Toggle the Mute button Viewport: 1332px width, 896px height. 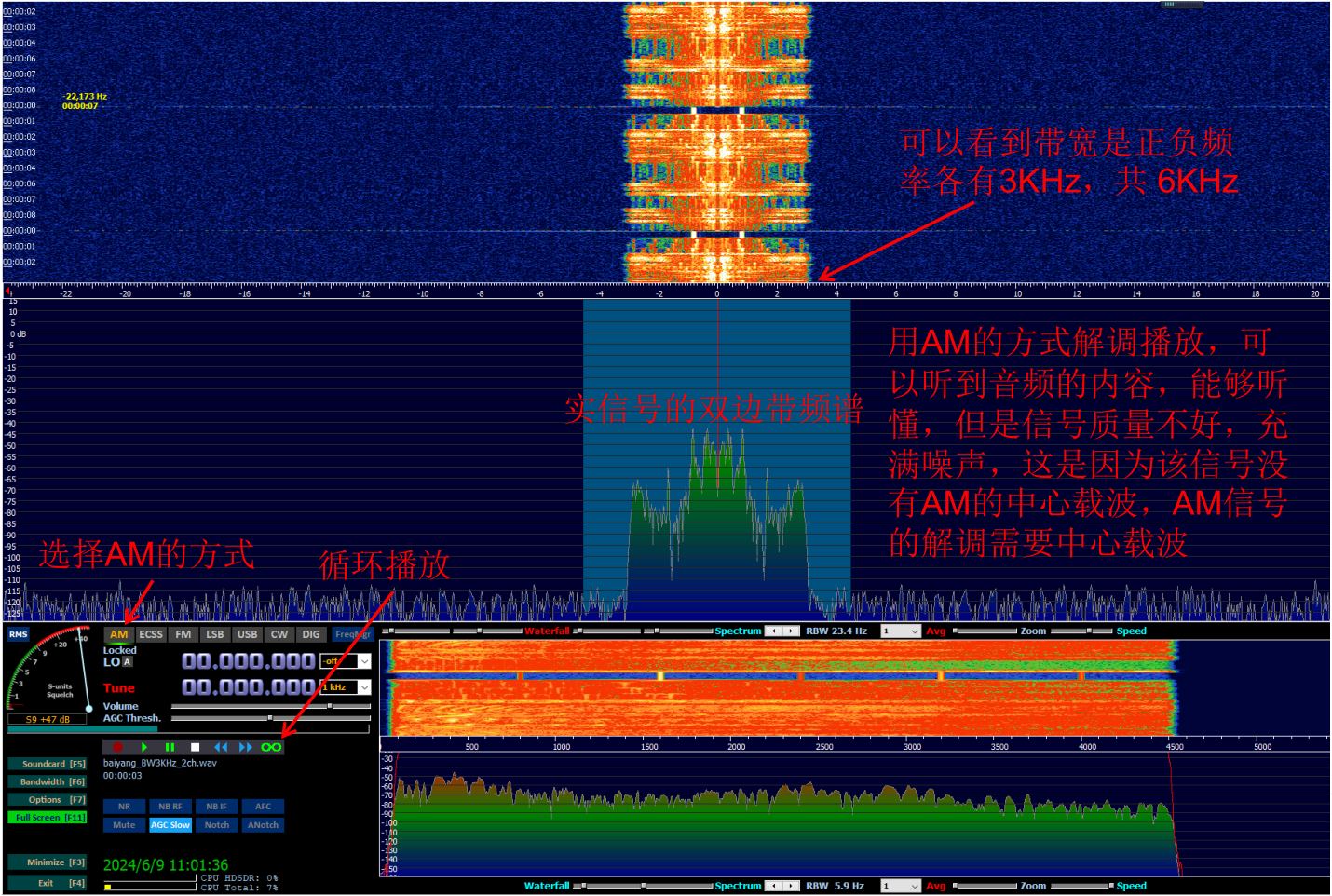124,825
